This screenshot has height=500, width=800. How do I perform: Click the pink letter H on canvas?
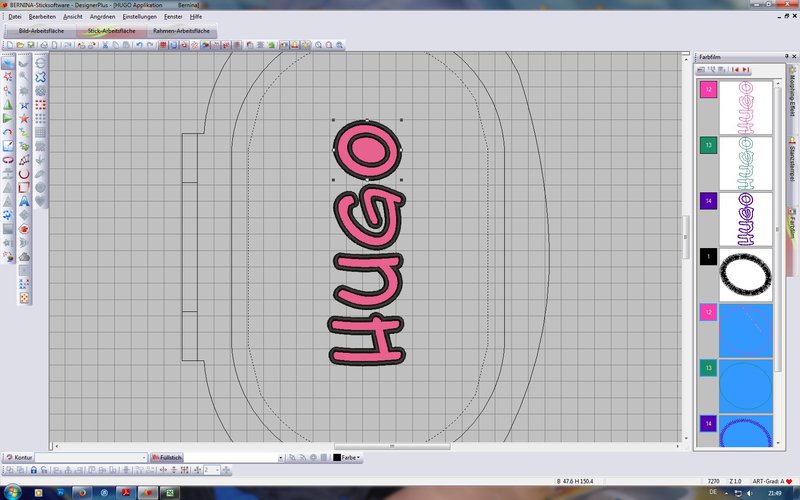(x=366, y=340)
